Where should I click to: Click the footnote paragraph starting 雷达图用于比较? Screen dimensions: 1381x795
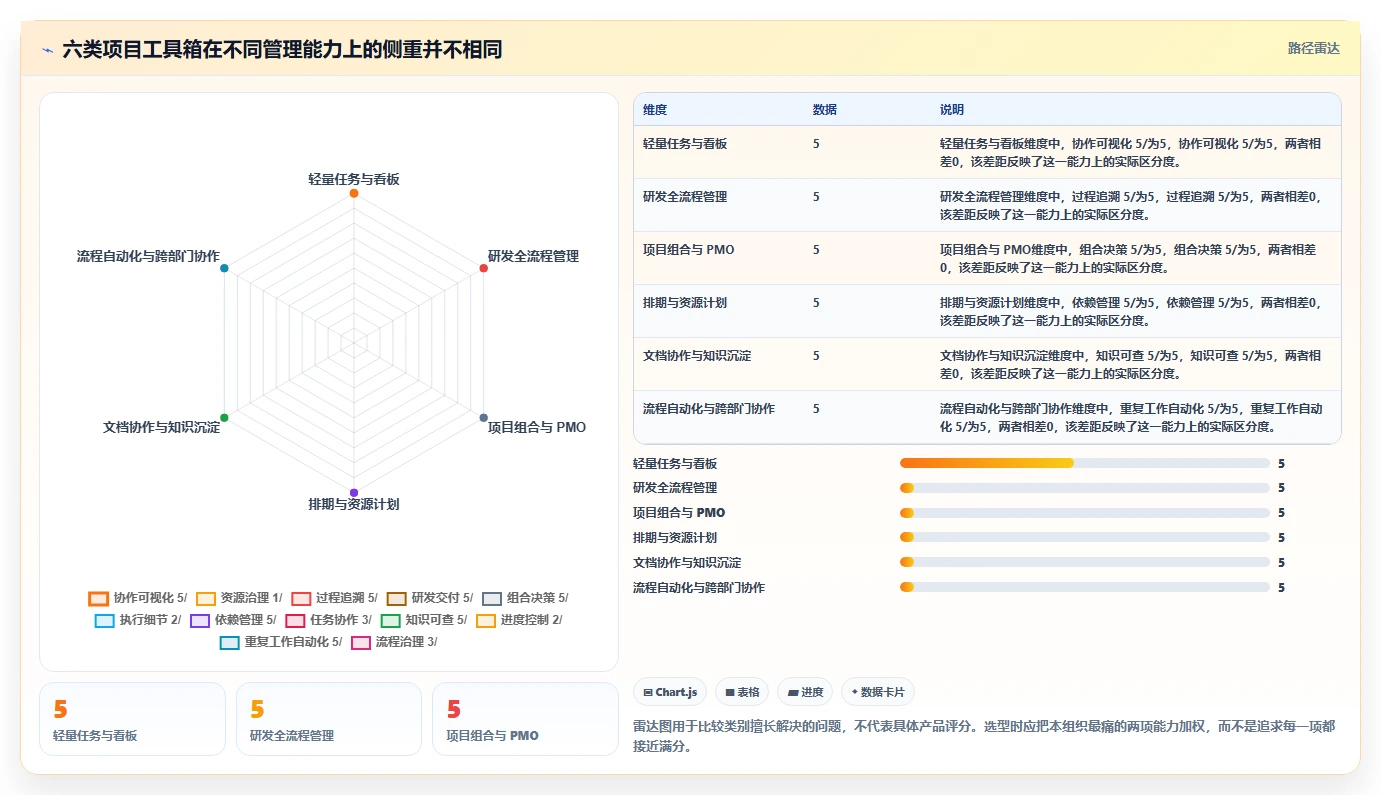[x=984, y=736]
